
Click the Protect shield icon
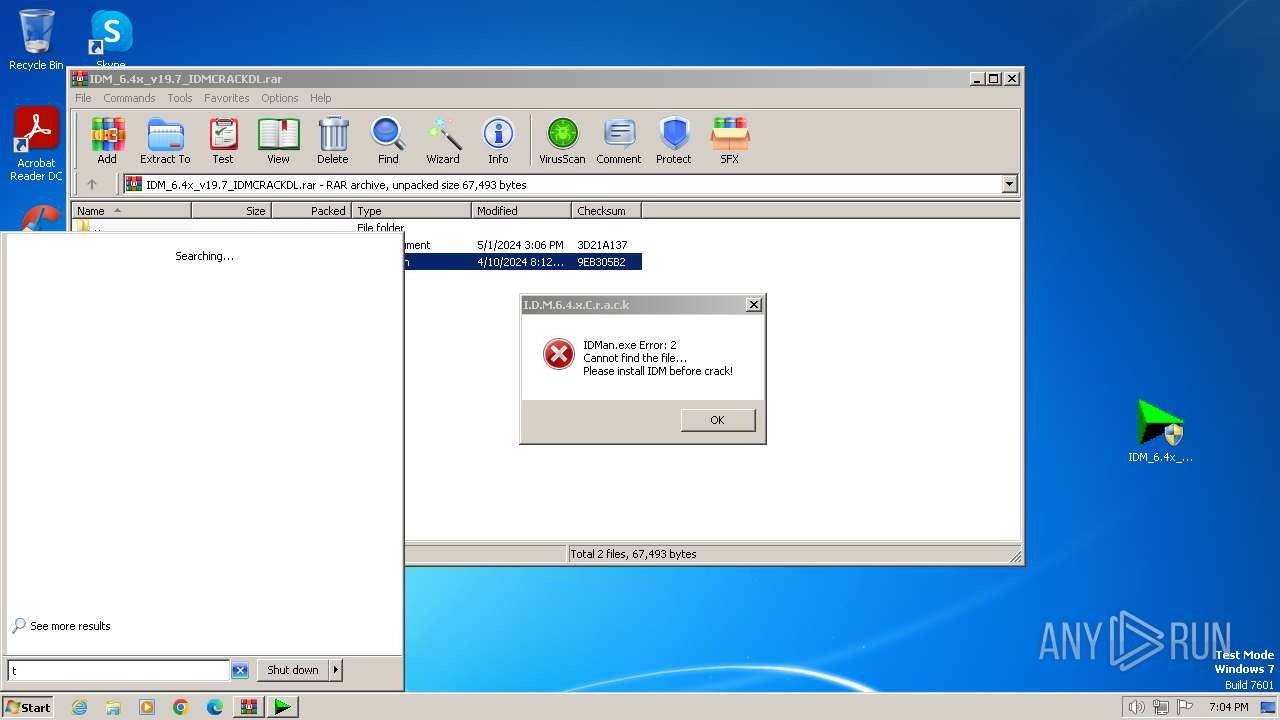point(674,140)
